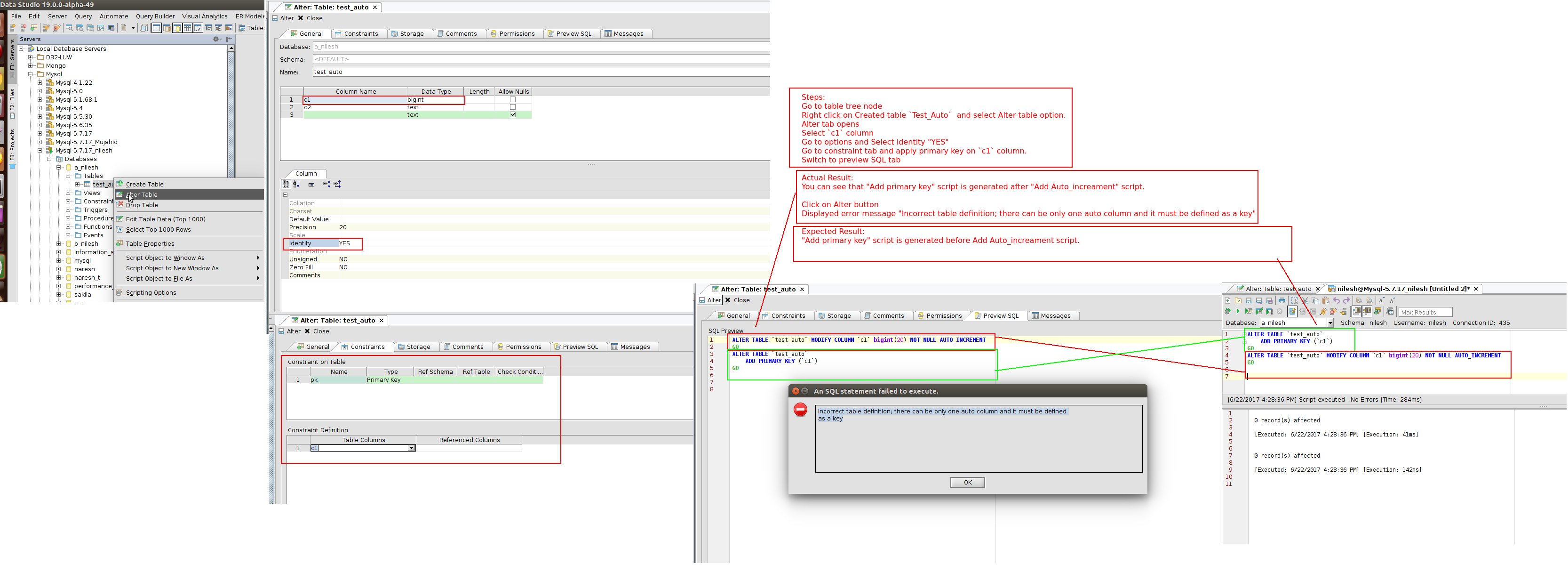This screenshot has width=1568, height=565.
Task: Collapse the Local Database Servers root node
Action: [x=21, y=49]
